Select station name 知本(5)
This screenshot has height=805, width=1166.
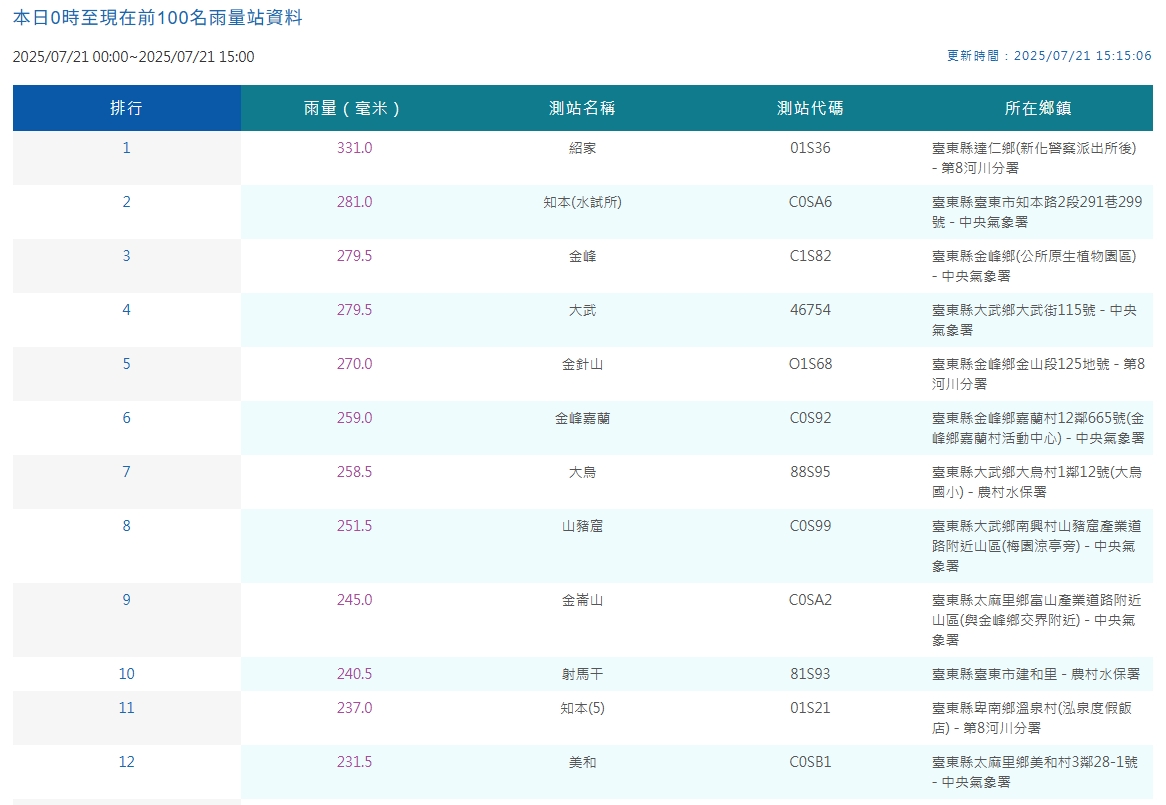point(582,708)
